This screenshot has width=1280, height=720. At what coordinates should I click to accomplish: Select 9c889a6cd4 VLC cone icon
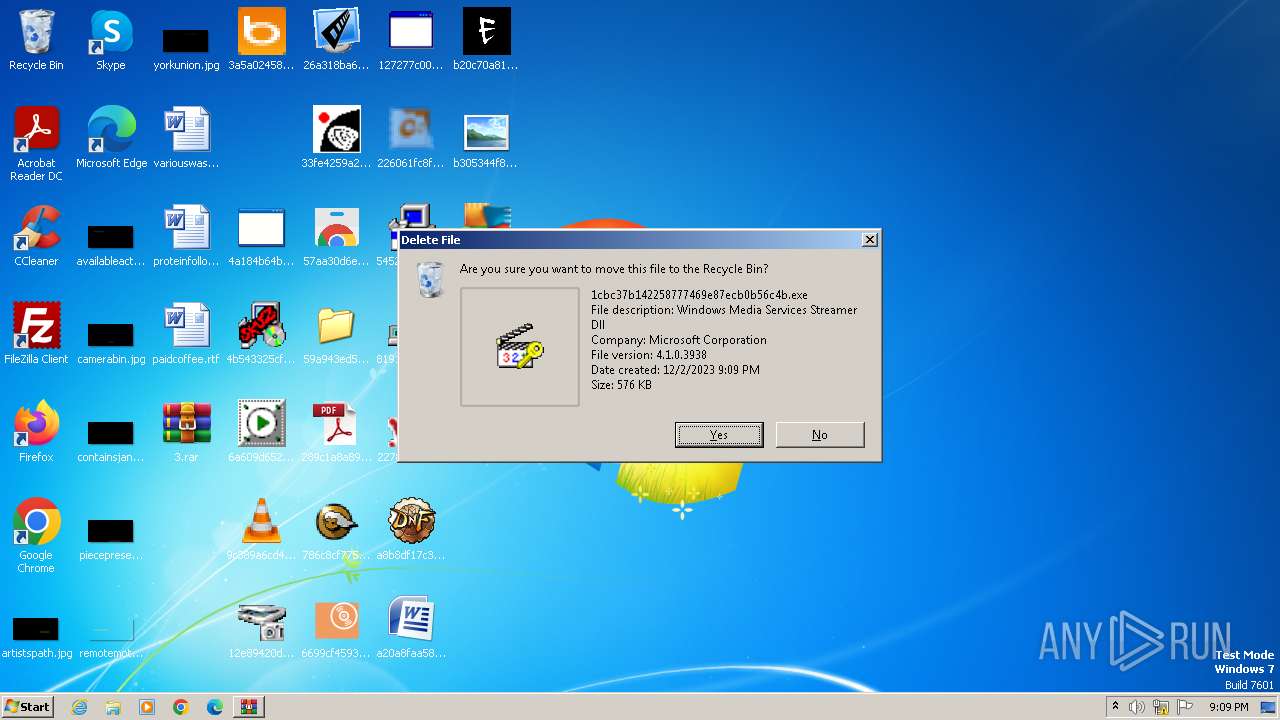tap(261, 530)
